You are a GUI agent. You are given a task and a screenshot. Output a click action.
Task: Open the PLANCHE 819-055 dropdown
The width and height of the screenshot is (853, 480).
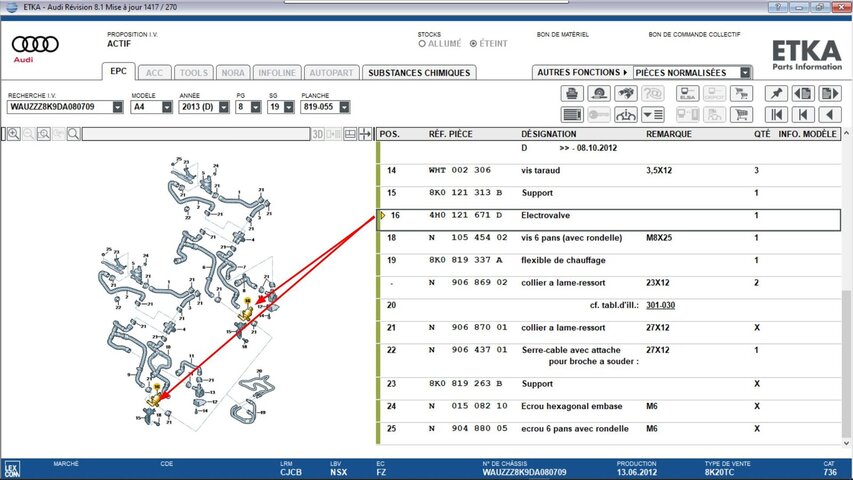pos(344,107)
